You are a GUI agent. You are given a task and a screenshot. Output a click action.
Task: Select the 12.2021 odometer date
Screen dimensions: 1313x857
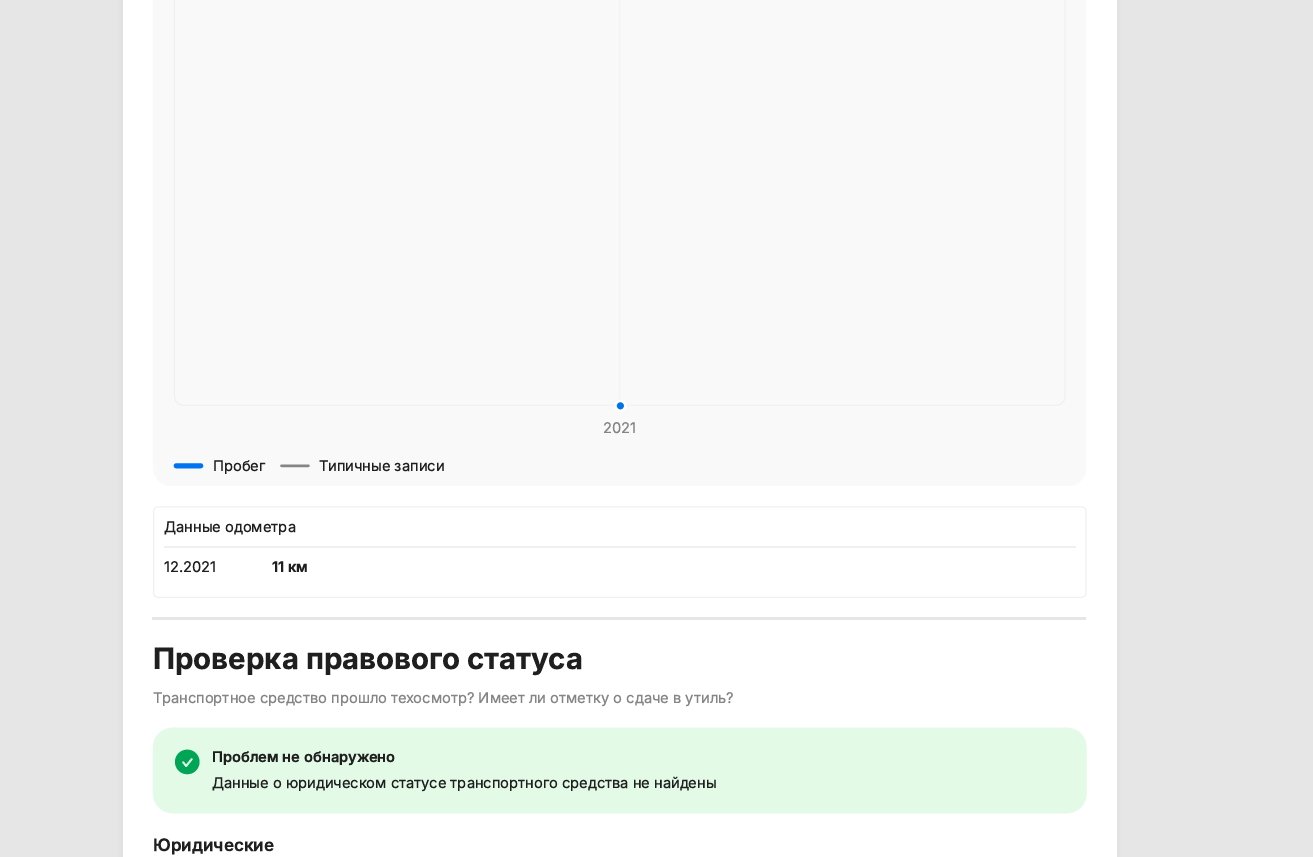[190, 567]
